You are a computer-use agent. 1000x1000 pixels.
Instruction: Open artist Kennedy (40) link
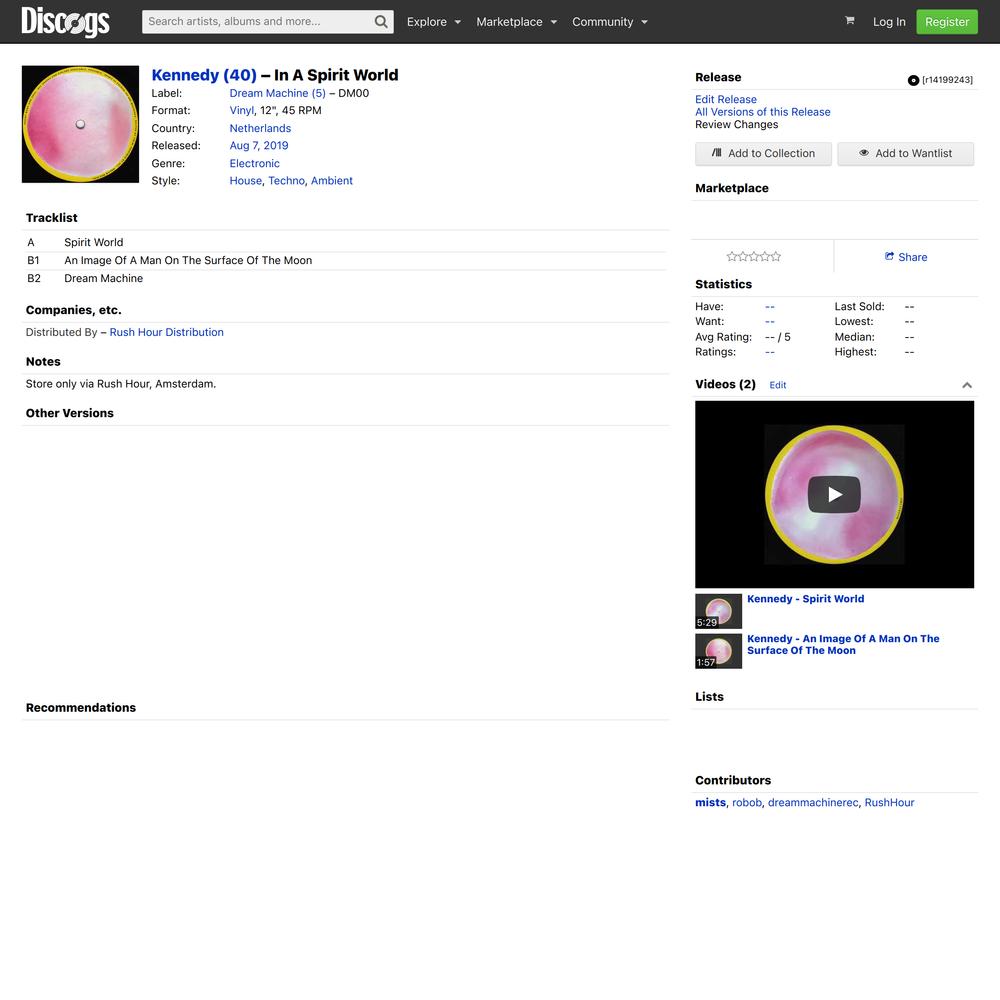coord(204,75)
